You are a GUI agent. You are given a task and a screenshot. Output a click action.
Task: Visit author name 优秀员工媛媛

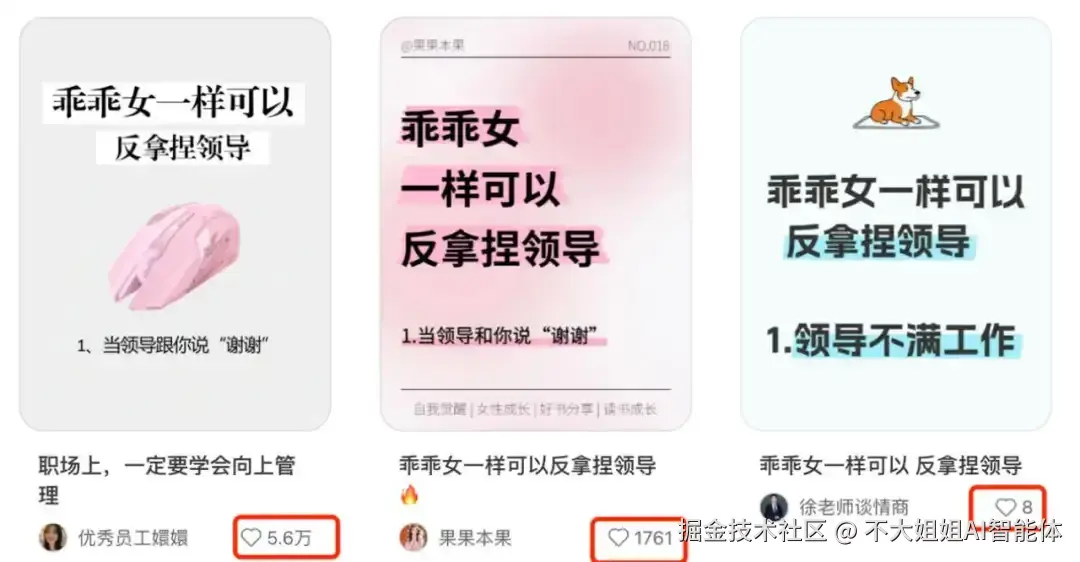click(133, 538)
